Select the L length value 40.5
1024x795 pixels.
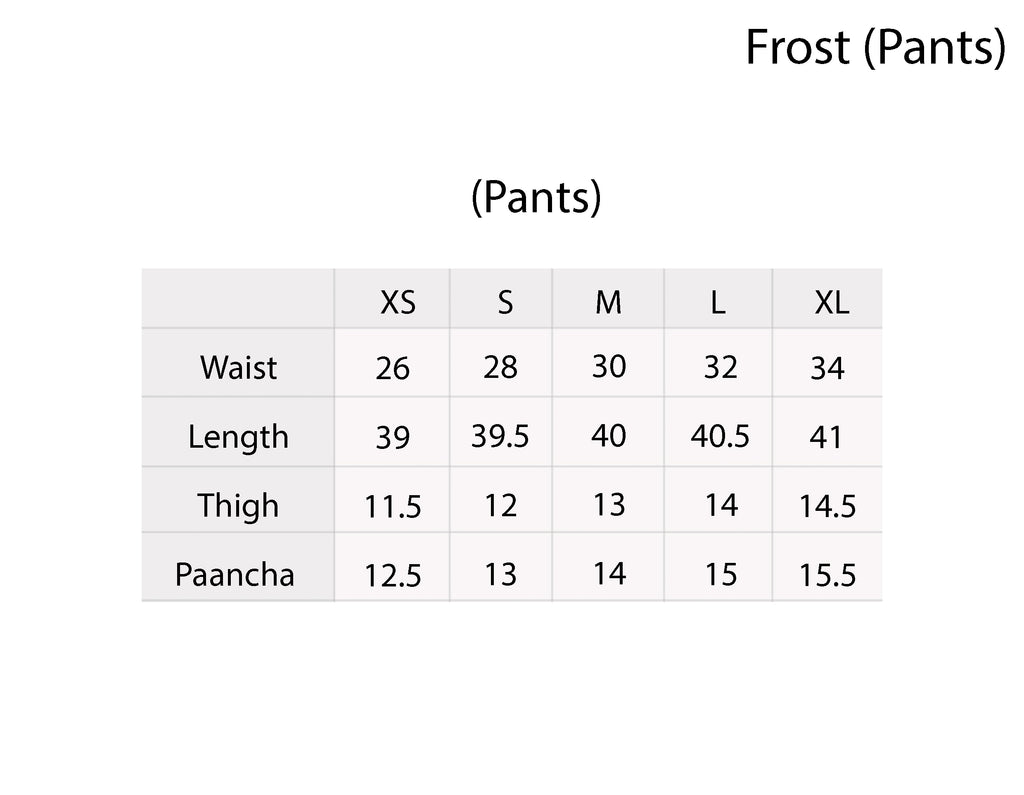720,437
